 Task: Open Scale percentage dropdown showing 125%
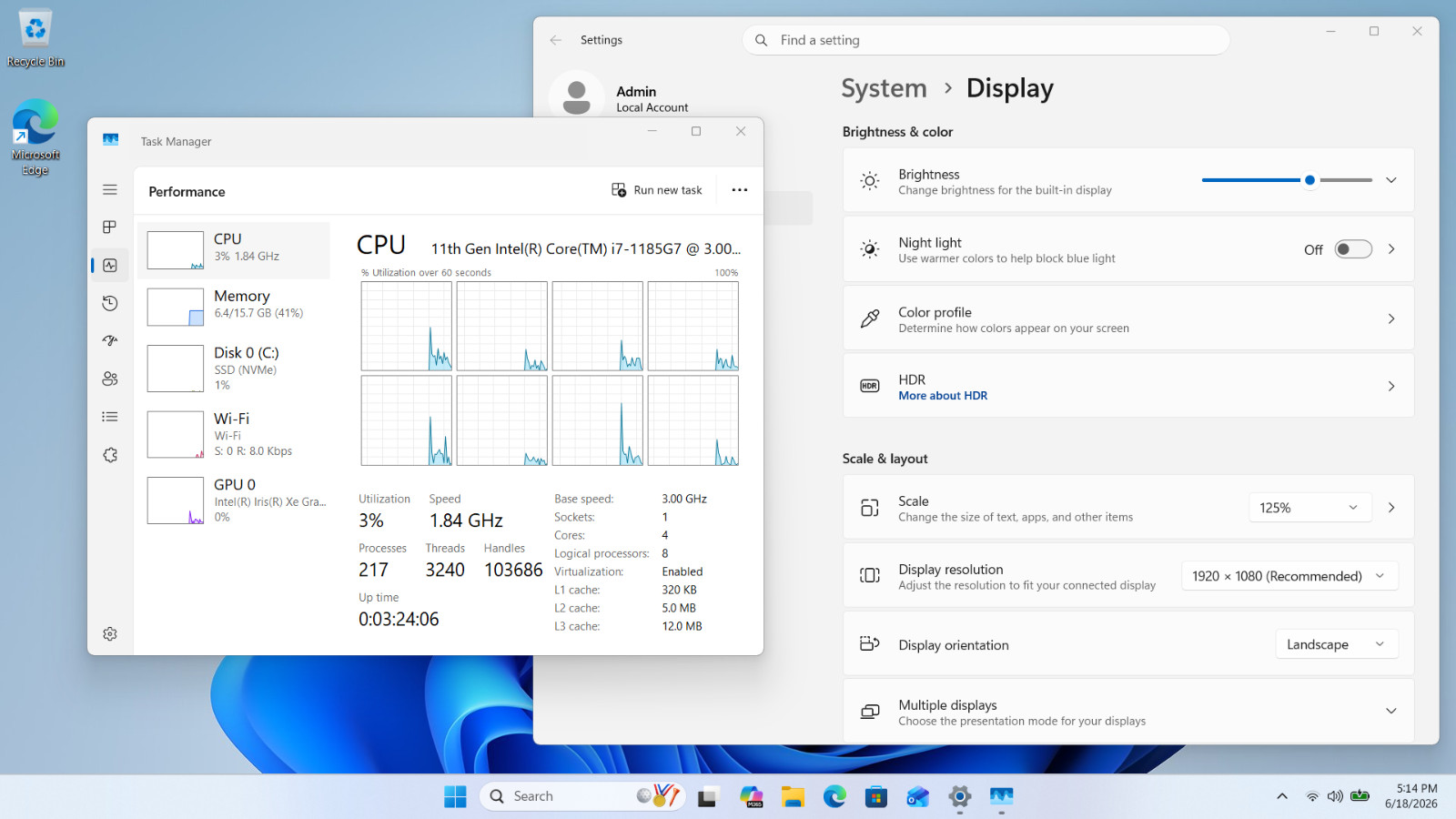click(1309, 508)
